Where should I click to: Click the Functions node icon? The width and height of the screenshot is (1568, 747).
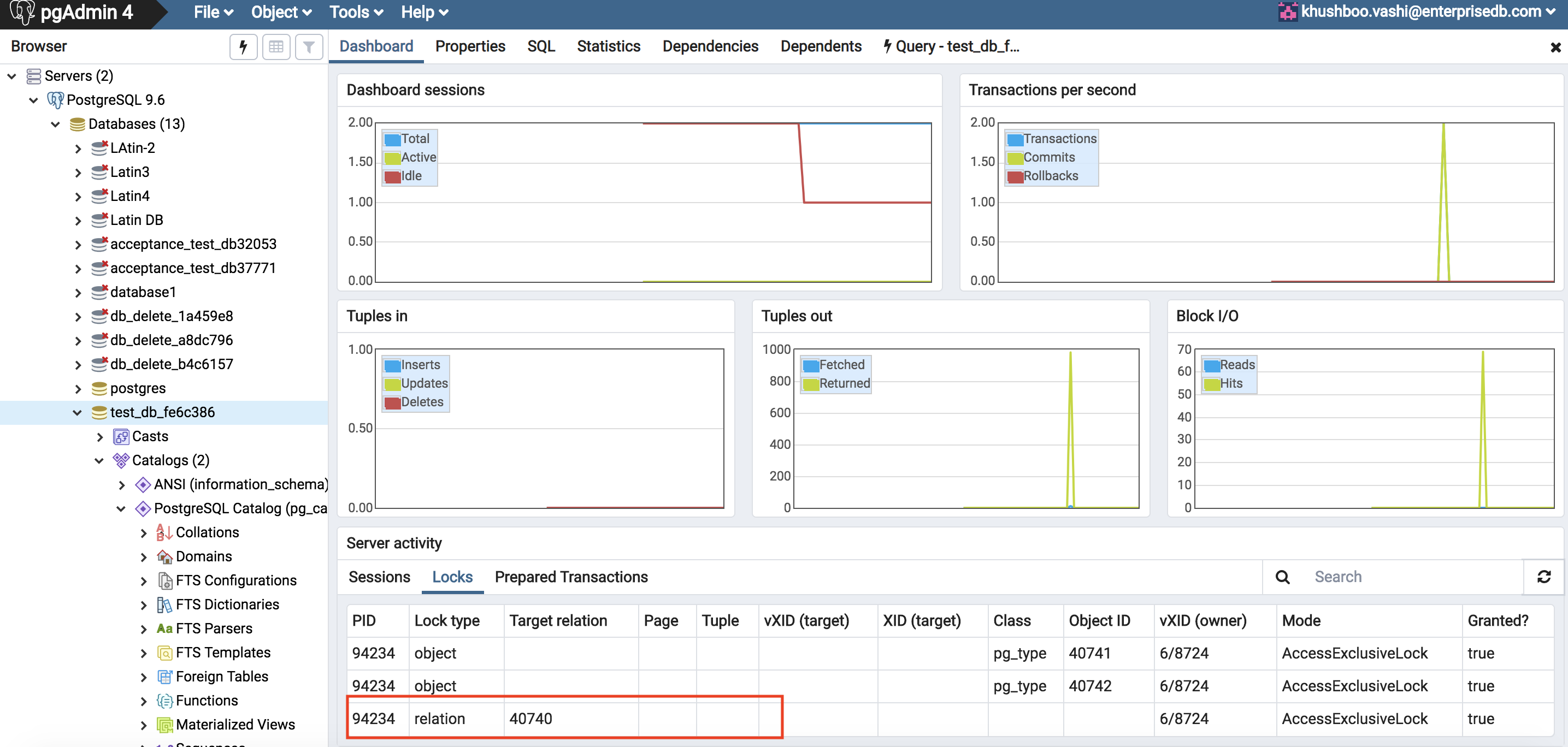coord(164,701)
